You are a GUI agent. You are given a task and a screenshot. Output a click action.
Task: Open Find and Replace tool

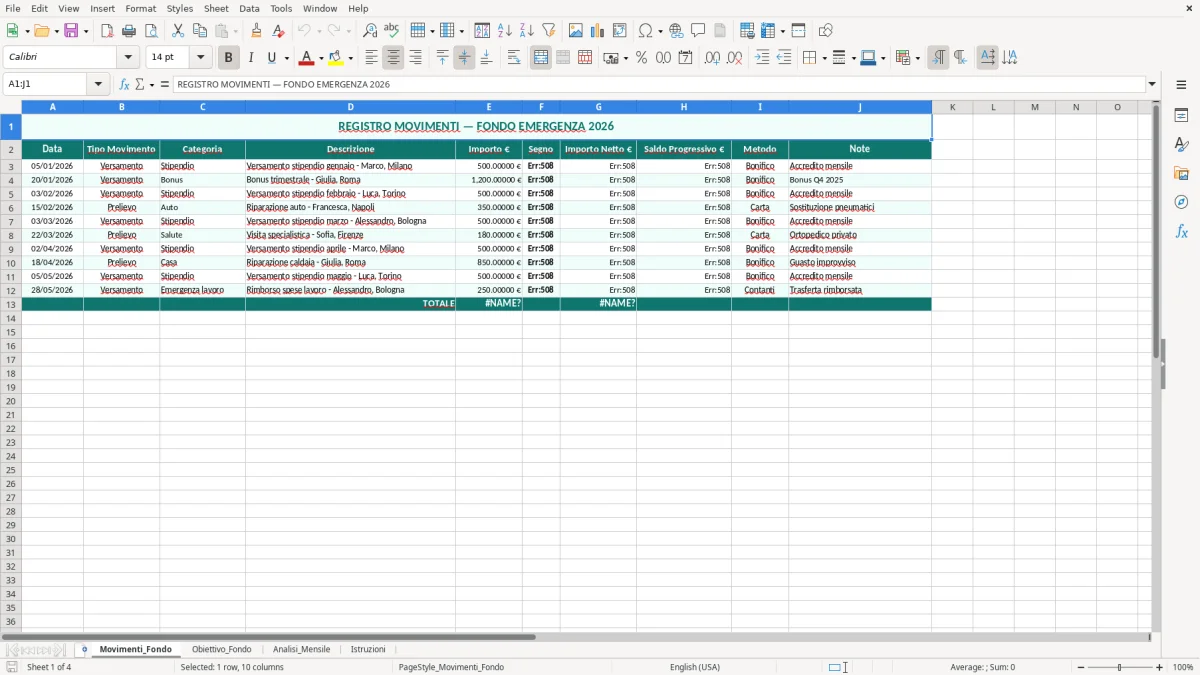pos(370,31)
